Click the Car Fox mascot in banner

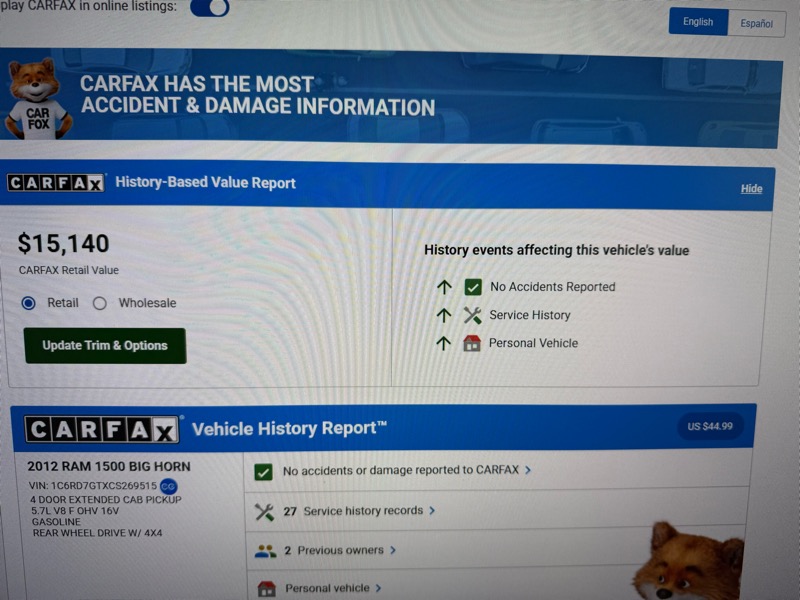(x=37, y=99)
